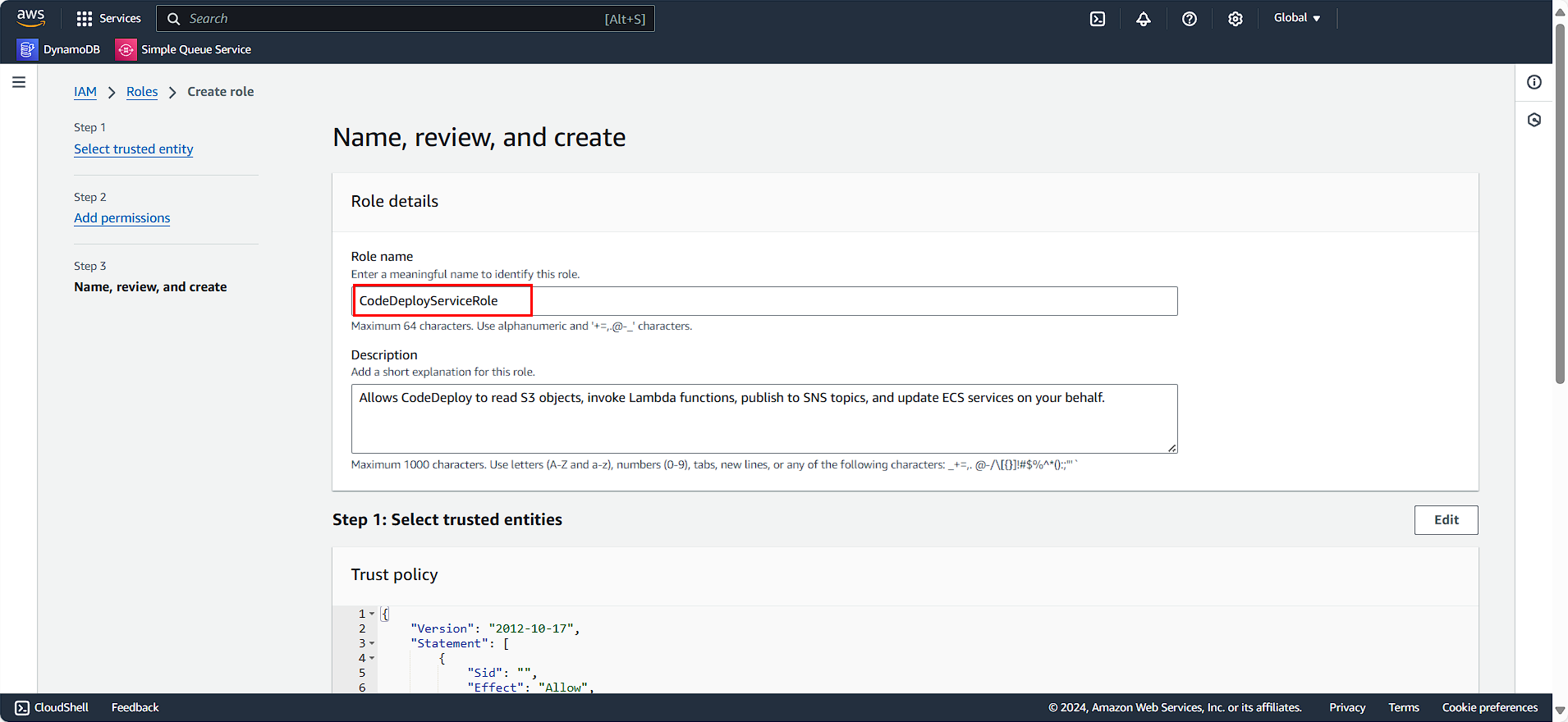Toggle the side navigation hamburger menu
This screenshot has width=1568, height=722.
click(19, 82)
